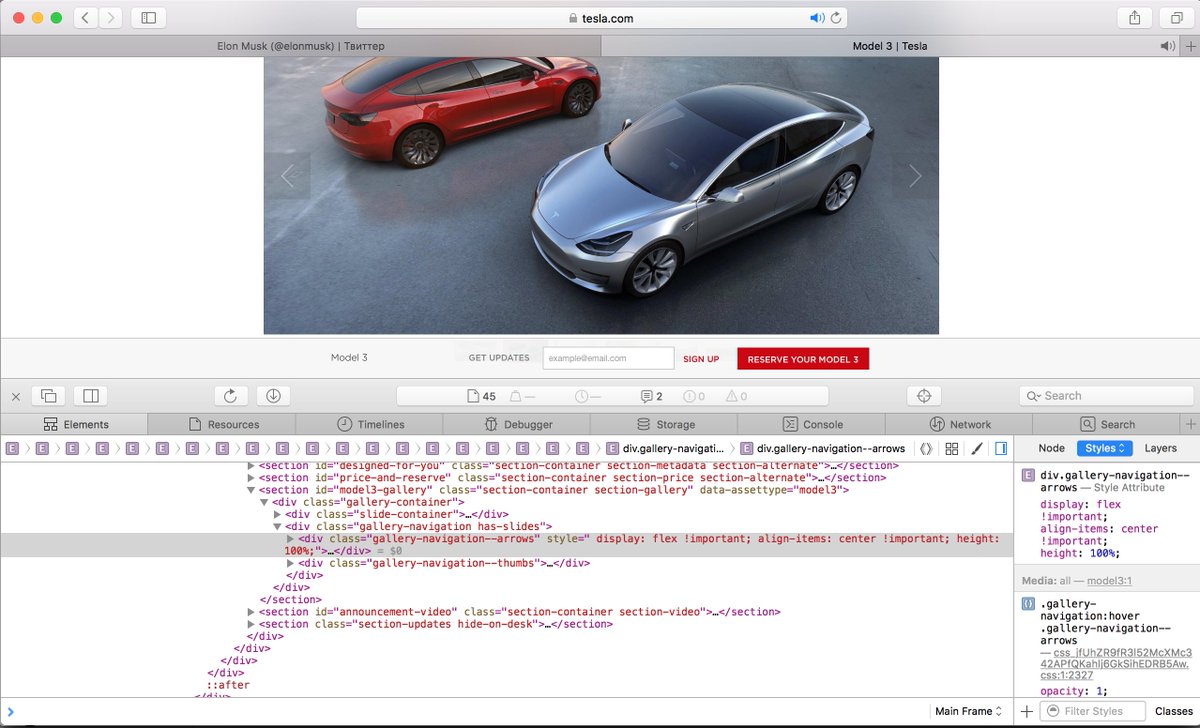Show next gallery image with right arrow
1200x728 pixels.
[915, 176]
